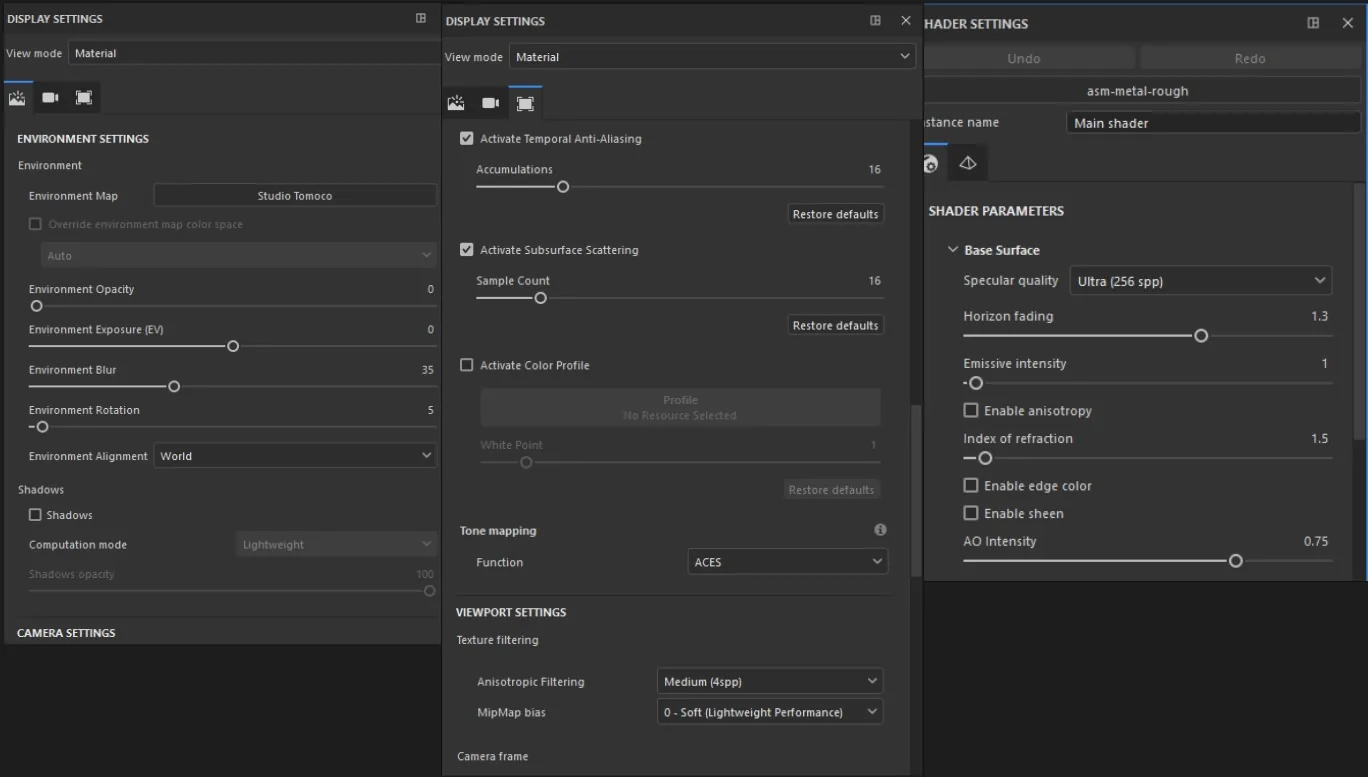Click the Shadows opacity slider handle
Screen dimensions: 1368x777
click(x=430, y=591)
